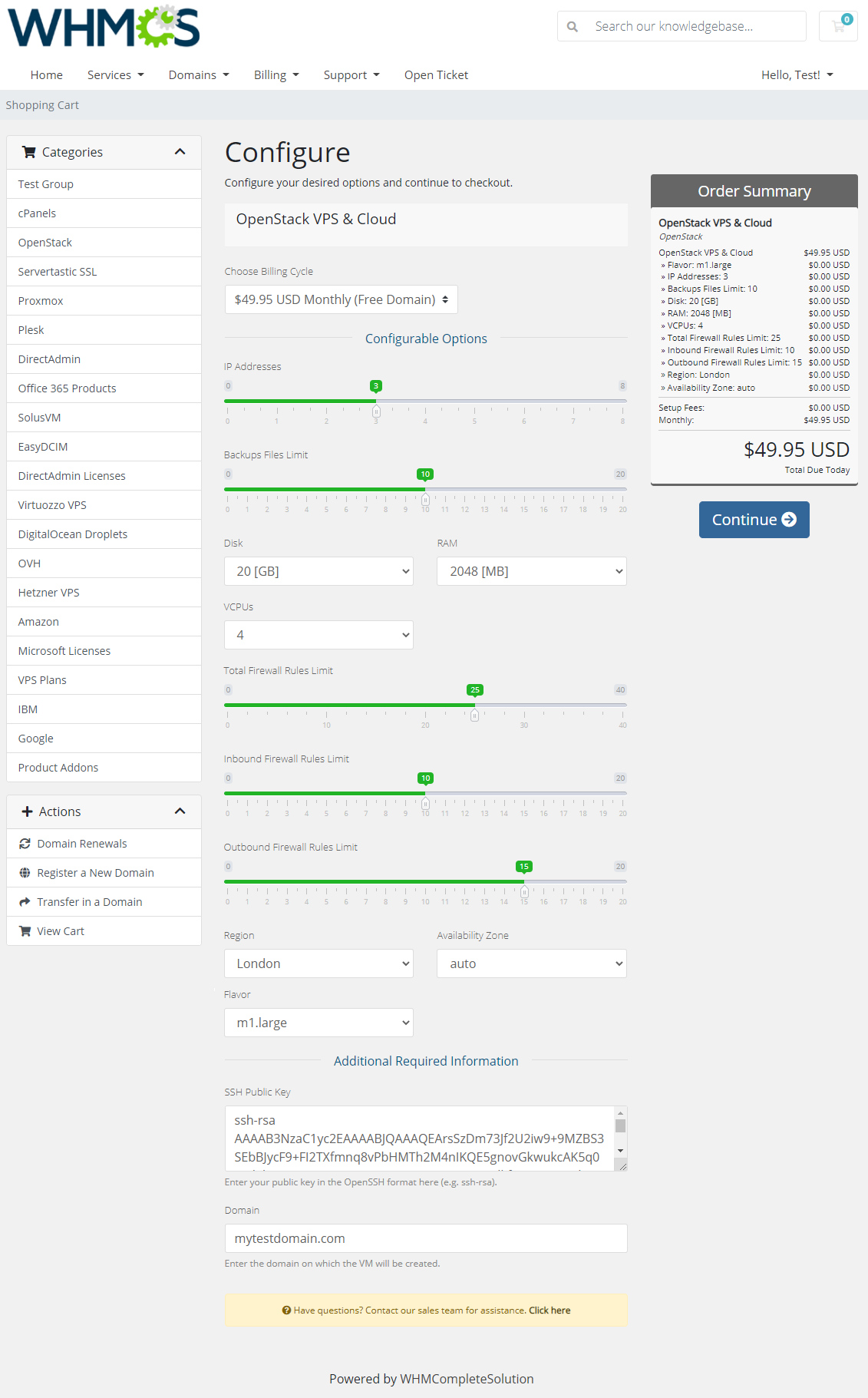Open the Support menu
The image size is (868, 1398).
click(x=351, y=74)
